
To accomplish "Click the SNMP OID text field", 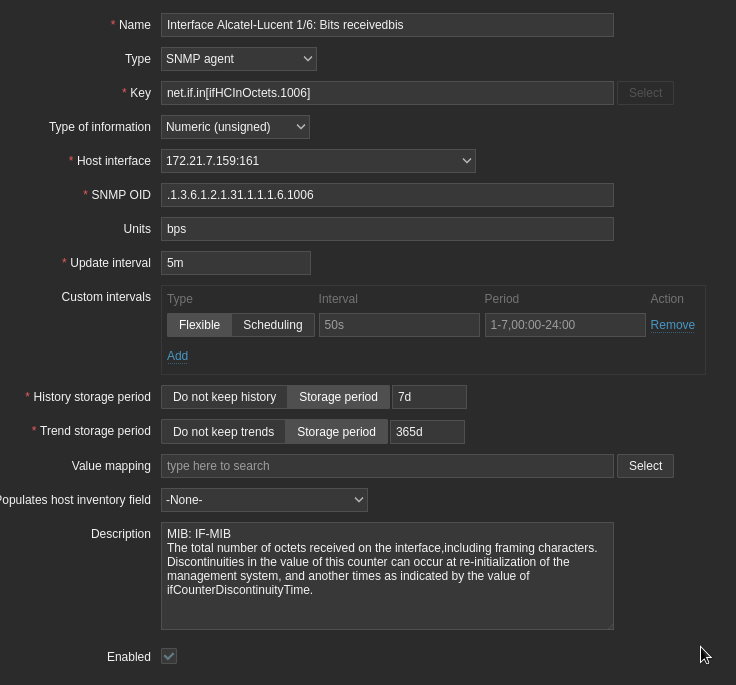I will [387, 195].
